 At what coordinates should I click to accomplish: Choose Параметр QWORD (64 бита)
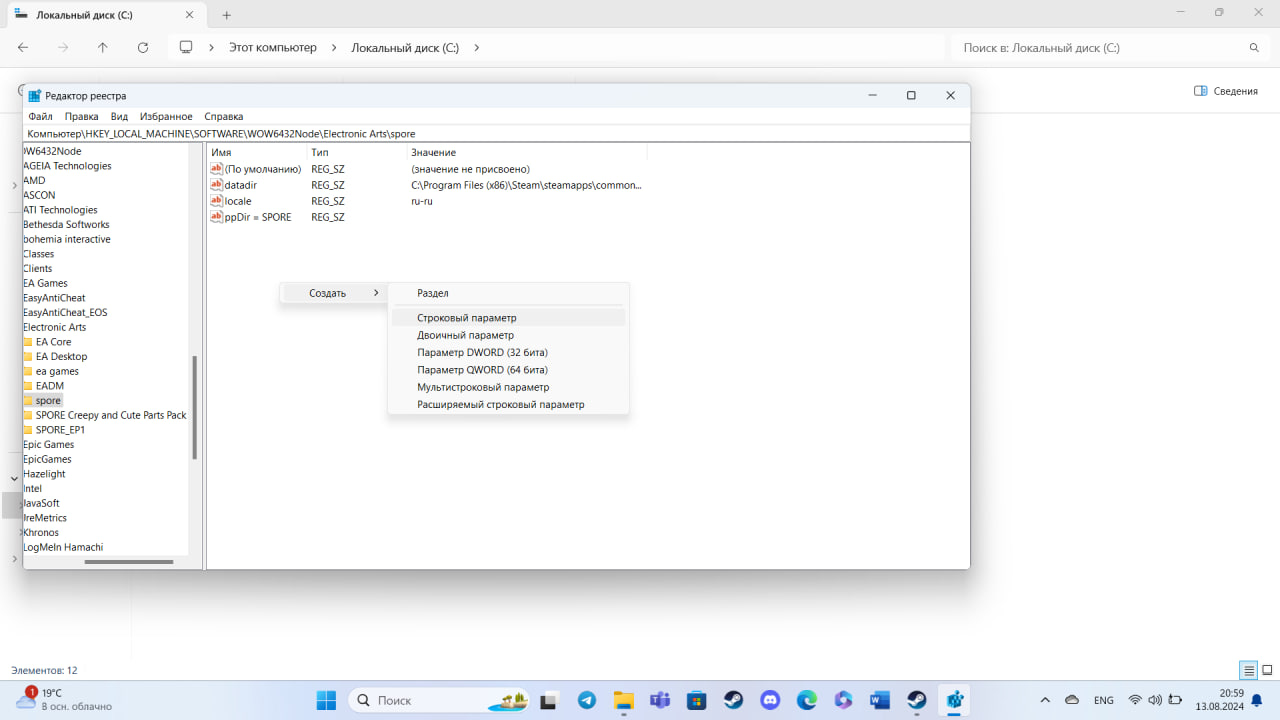508,370
